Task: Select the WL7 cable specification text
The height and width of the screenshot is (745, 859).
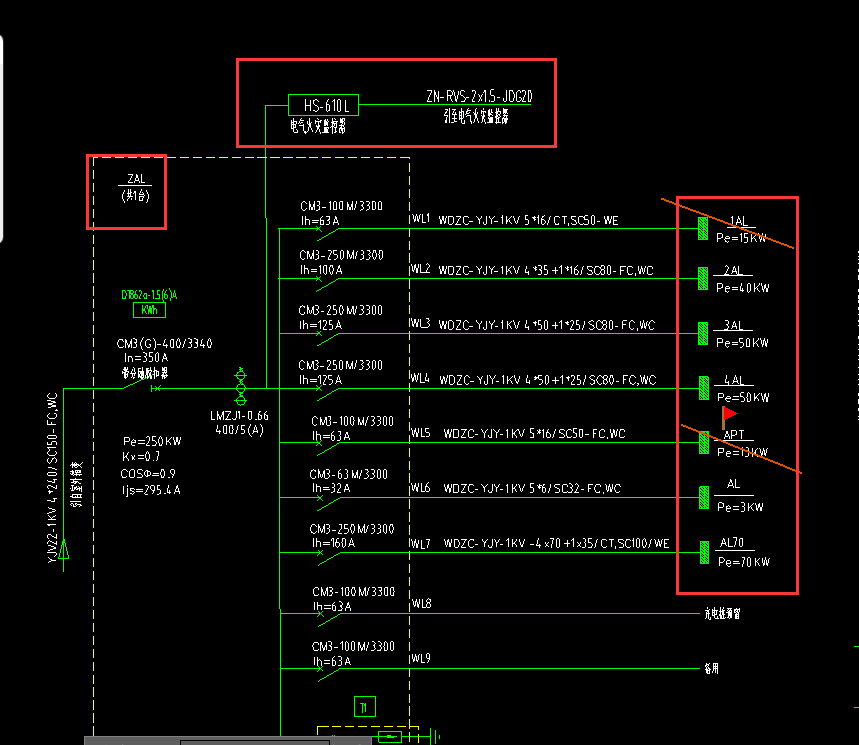Action: [x=556, y=543]
